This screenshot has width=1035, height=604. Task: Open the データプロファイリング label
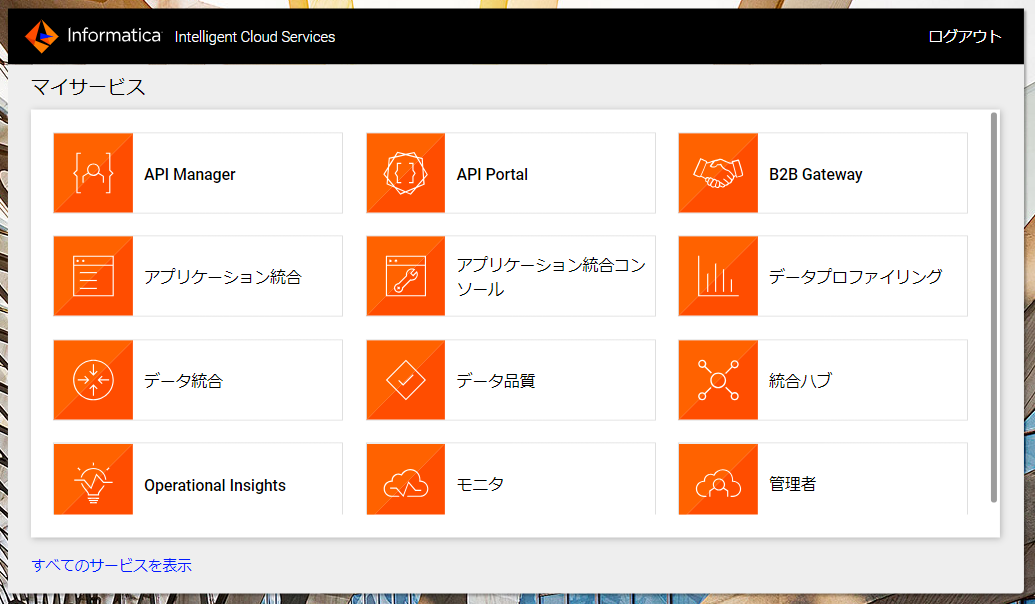tap(855, 277)
